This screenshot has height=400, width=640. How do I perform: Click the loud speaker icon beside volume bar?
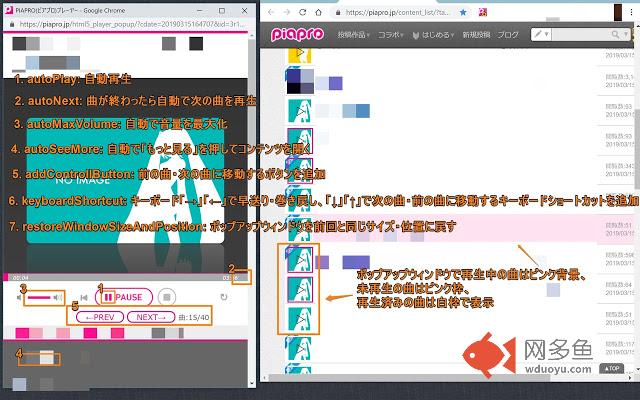[x=58, y=297]
